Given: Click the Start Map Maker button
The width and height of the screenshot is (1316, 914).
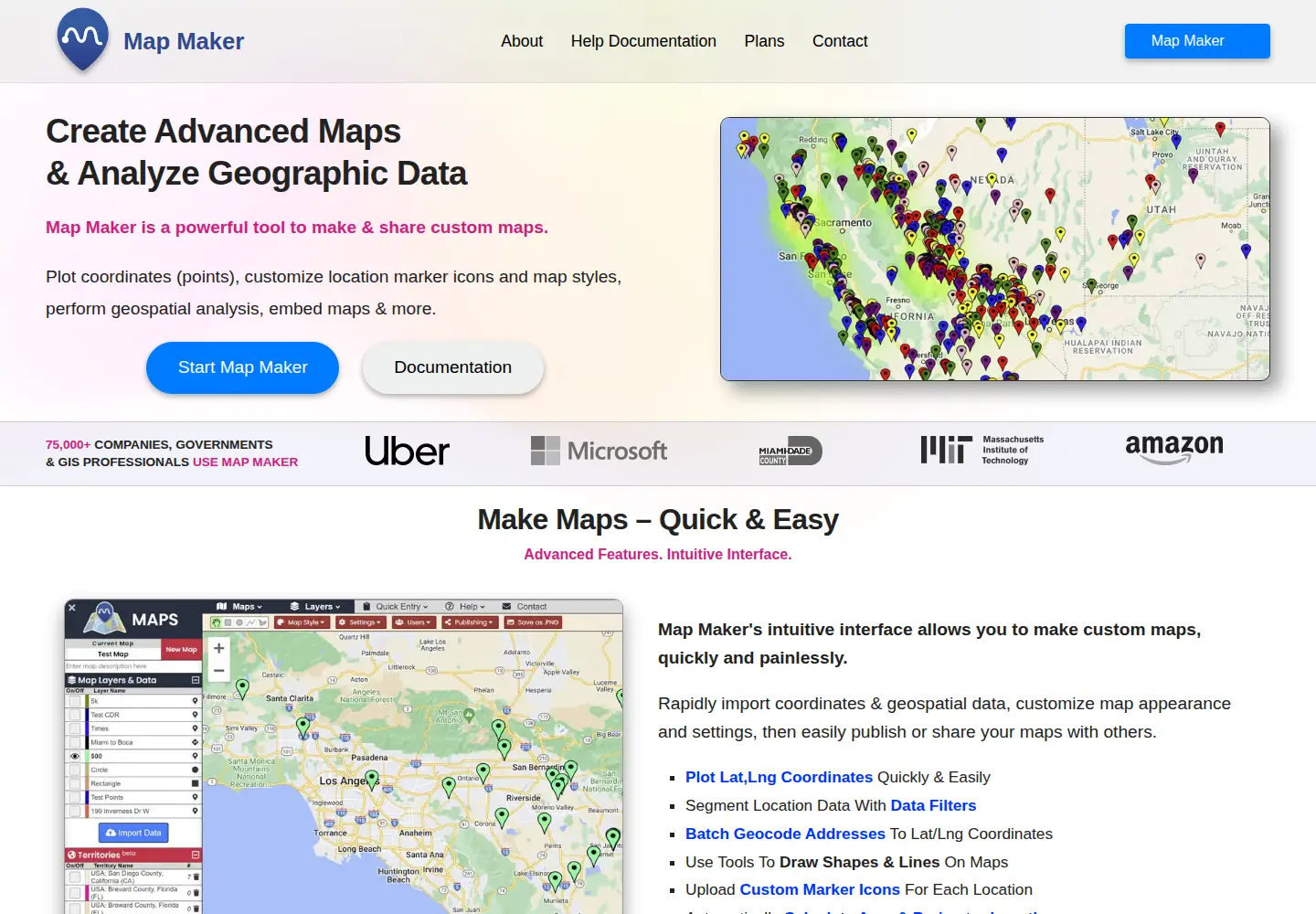Looking at the screenshot, I should coord(242,367).
